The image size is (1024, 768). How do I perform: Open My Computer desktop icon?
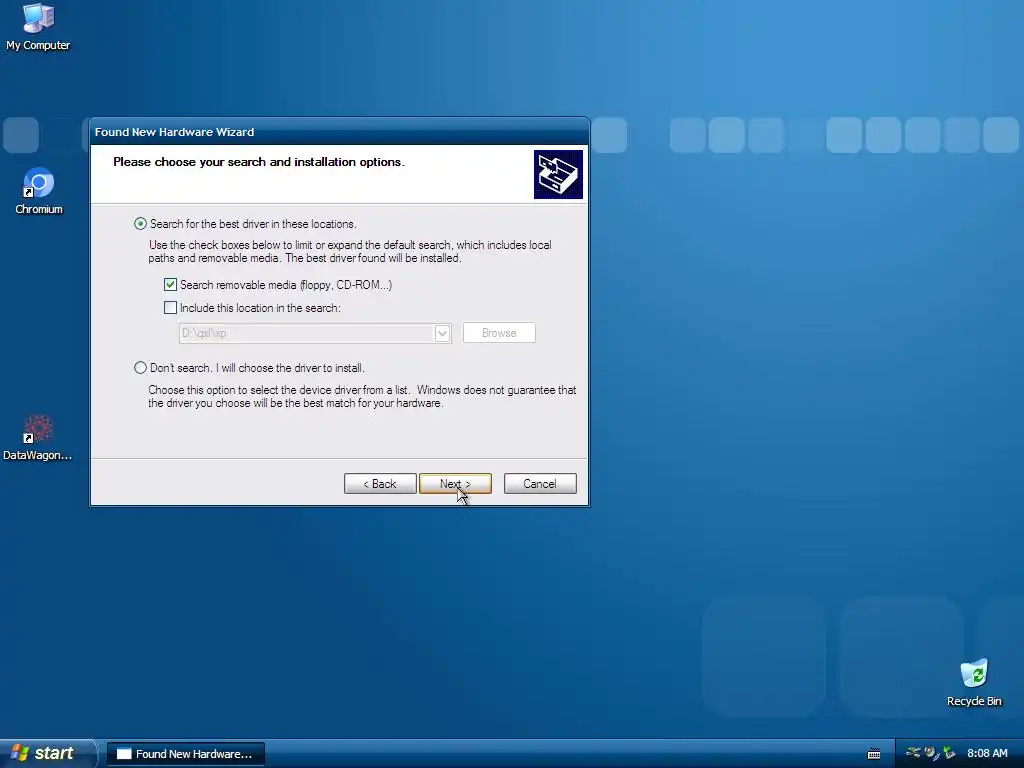click(x=38, y=27)
